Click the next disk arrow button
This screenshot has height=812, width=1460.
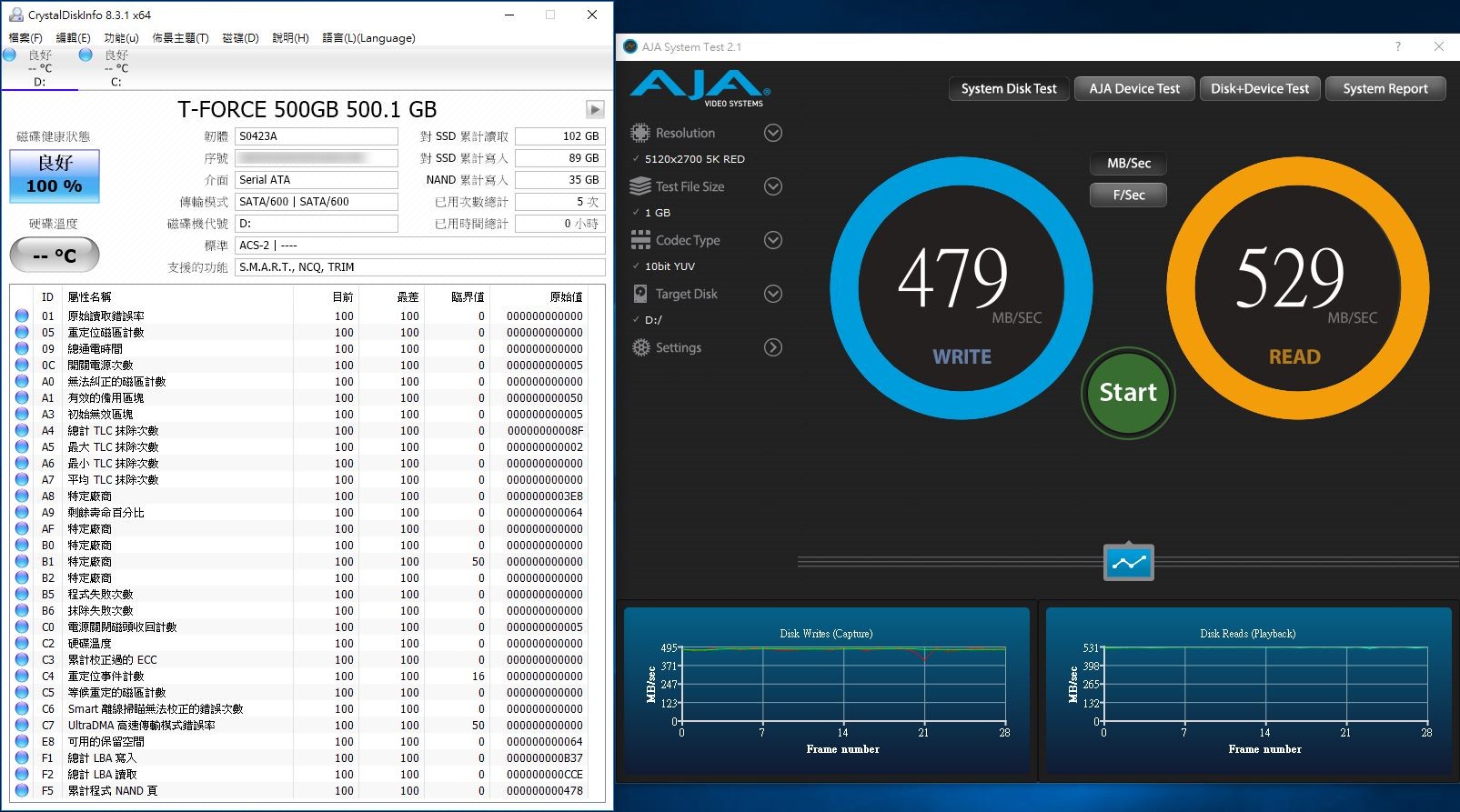595,110
